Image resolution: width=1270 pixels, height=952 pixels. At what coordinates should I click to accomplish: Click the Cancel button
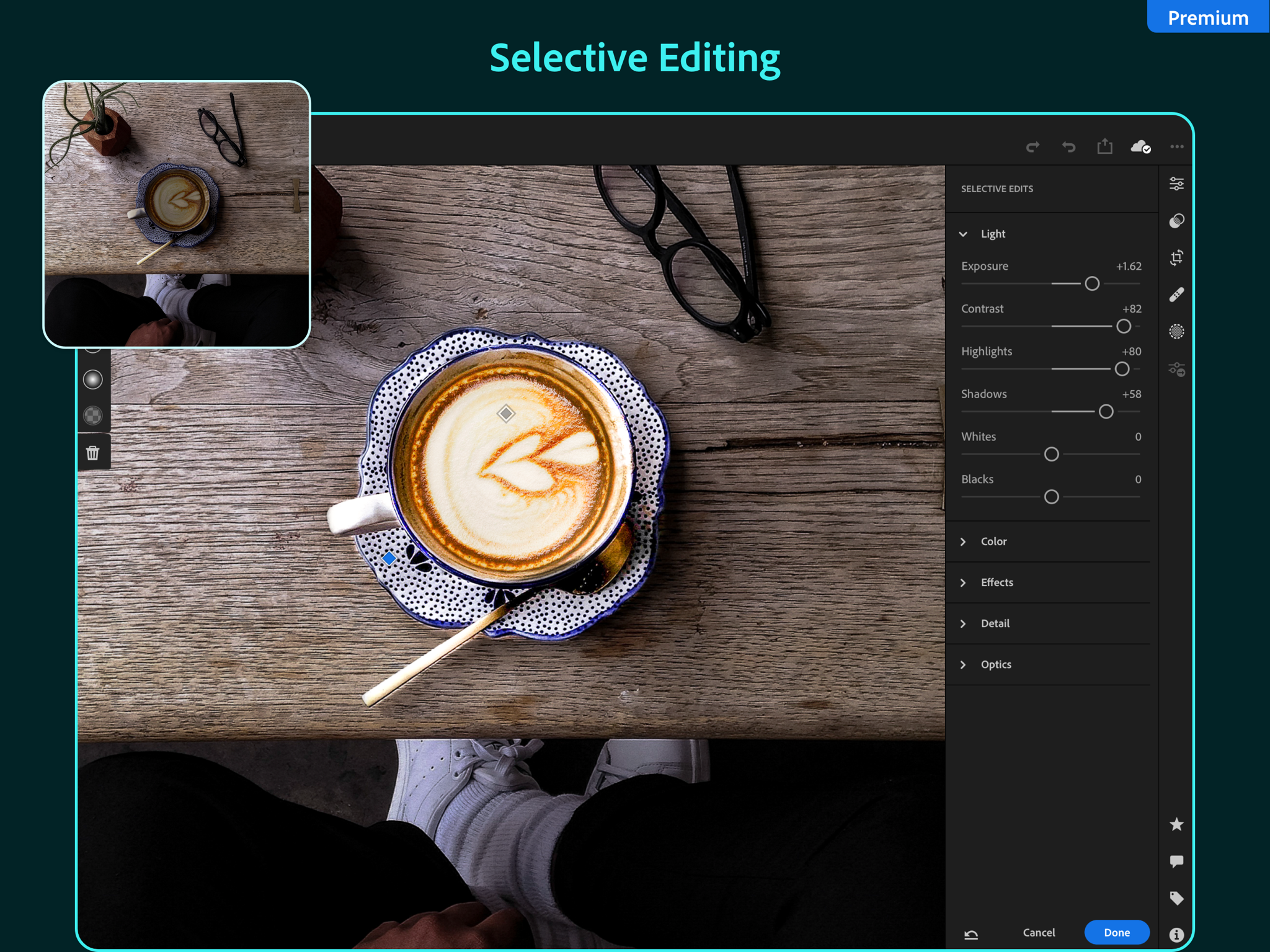coord(1039,932)
